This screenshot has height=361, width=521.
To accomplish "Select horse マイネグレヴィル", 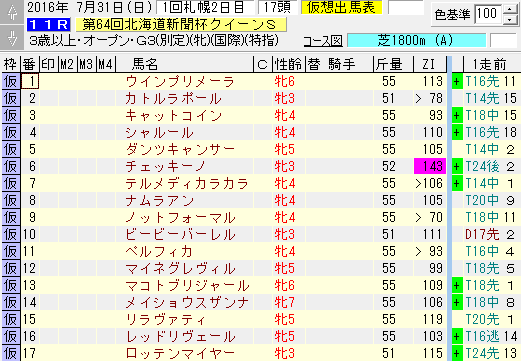I will click(180, 269).
